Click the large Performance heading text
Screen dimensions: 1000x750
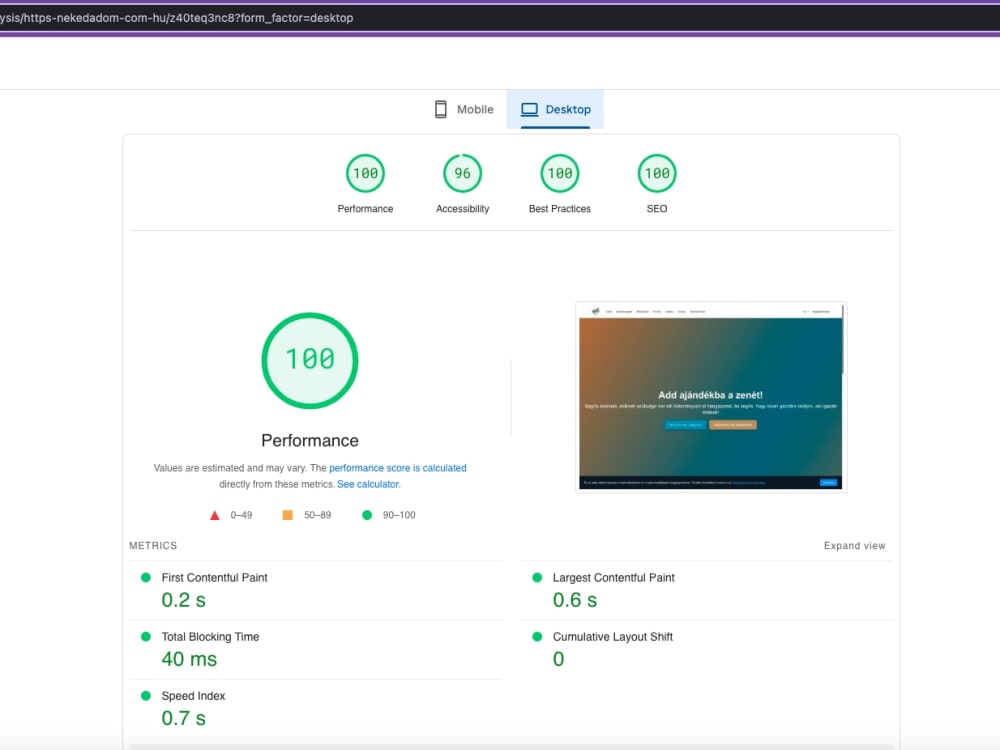click(x=310, y=441)
